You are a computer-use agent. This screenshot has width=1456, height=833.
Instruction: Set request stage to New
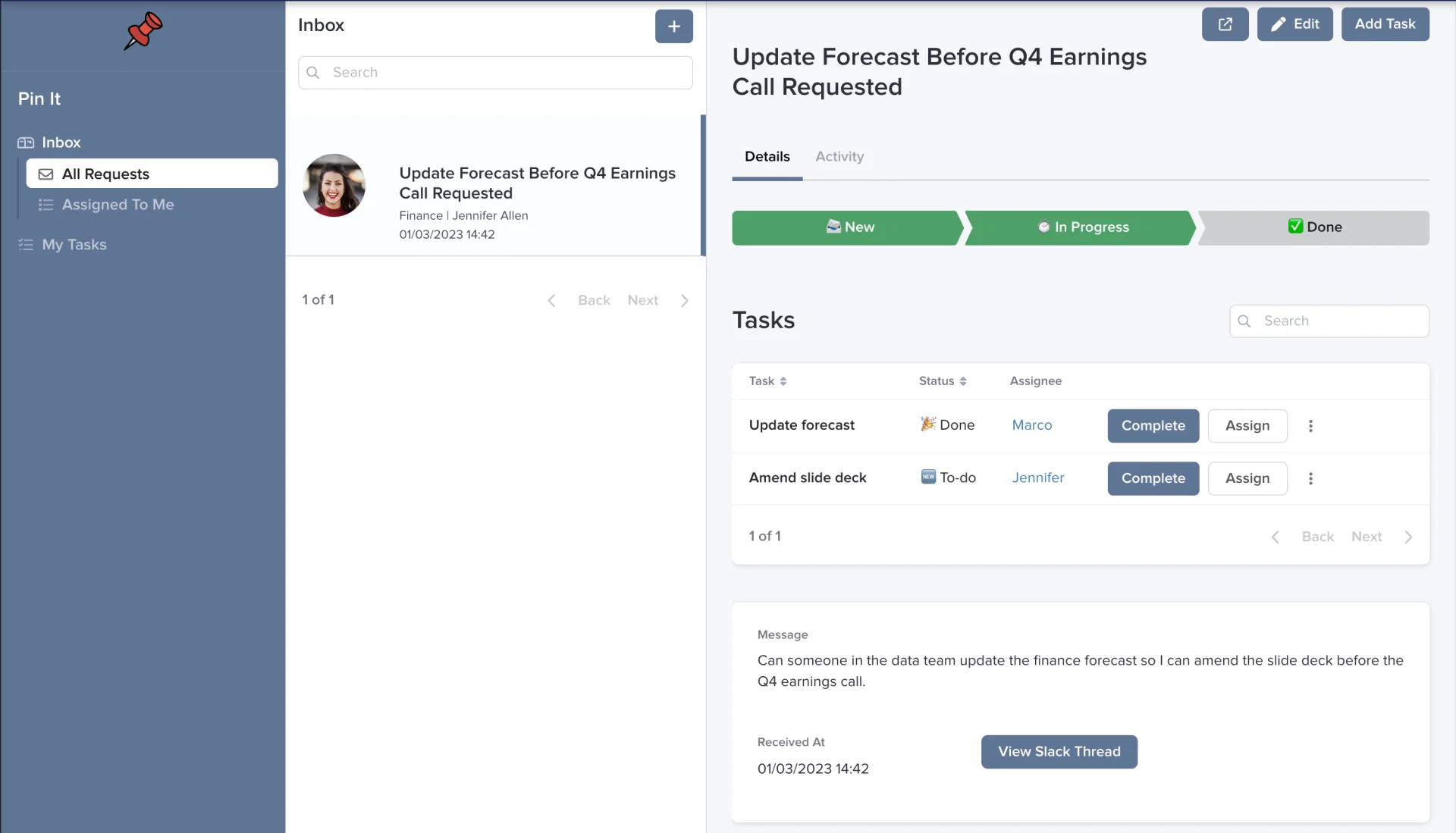(x=848, y=227)
